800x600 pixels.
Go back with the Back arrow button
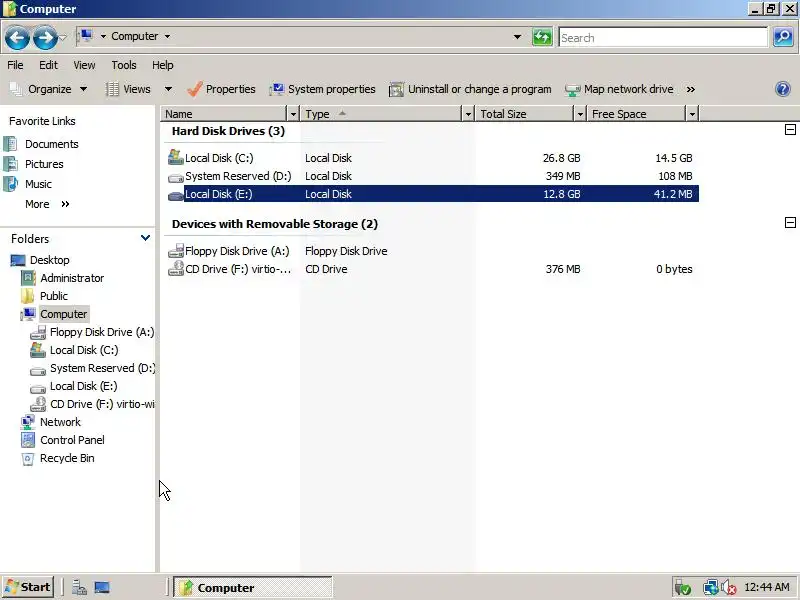click(17, 37)
